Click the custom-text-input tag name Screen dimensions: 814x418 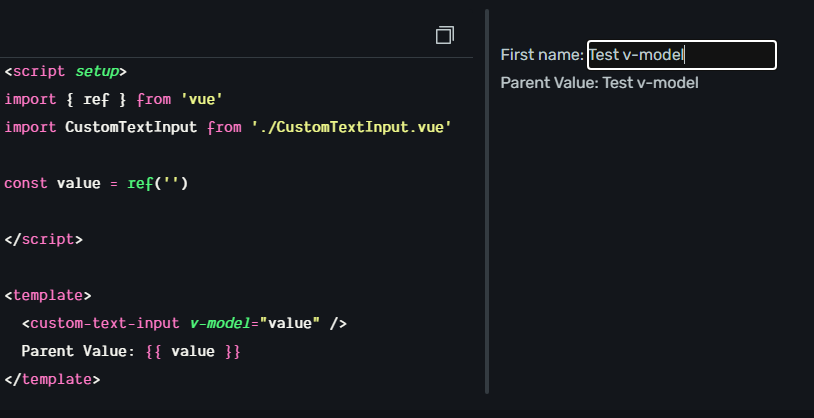[104, 323]
